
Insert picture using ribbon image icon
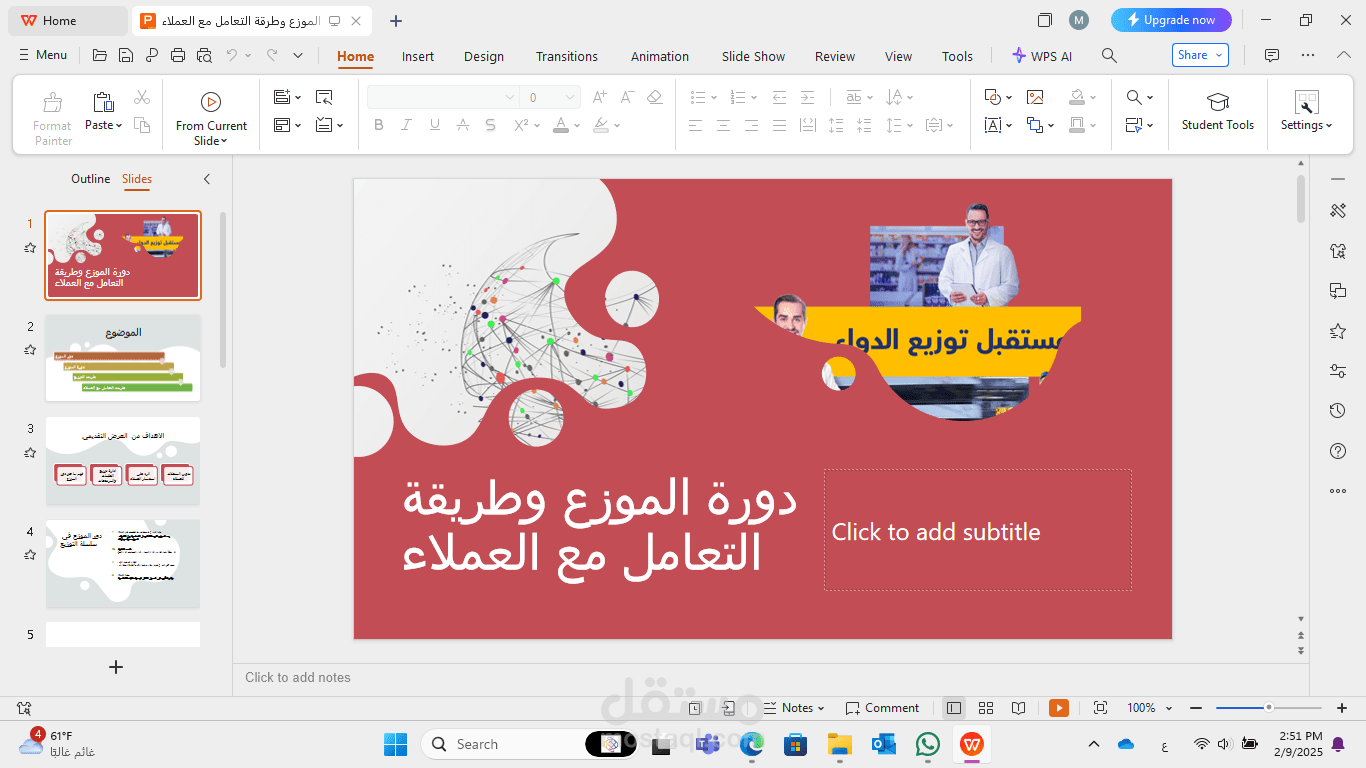point(1035,97)
